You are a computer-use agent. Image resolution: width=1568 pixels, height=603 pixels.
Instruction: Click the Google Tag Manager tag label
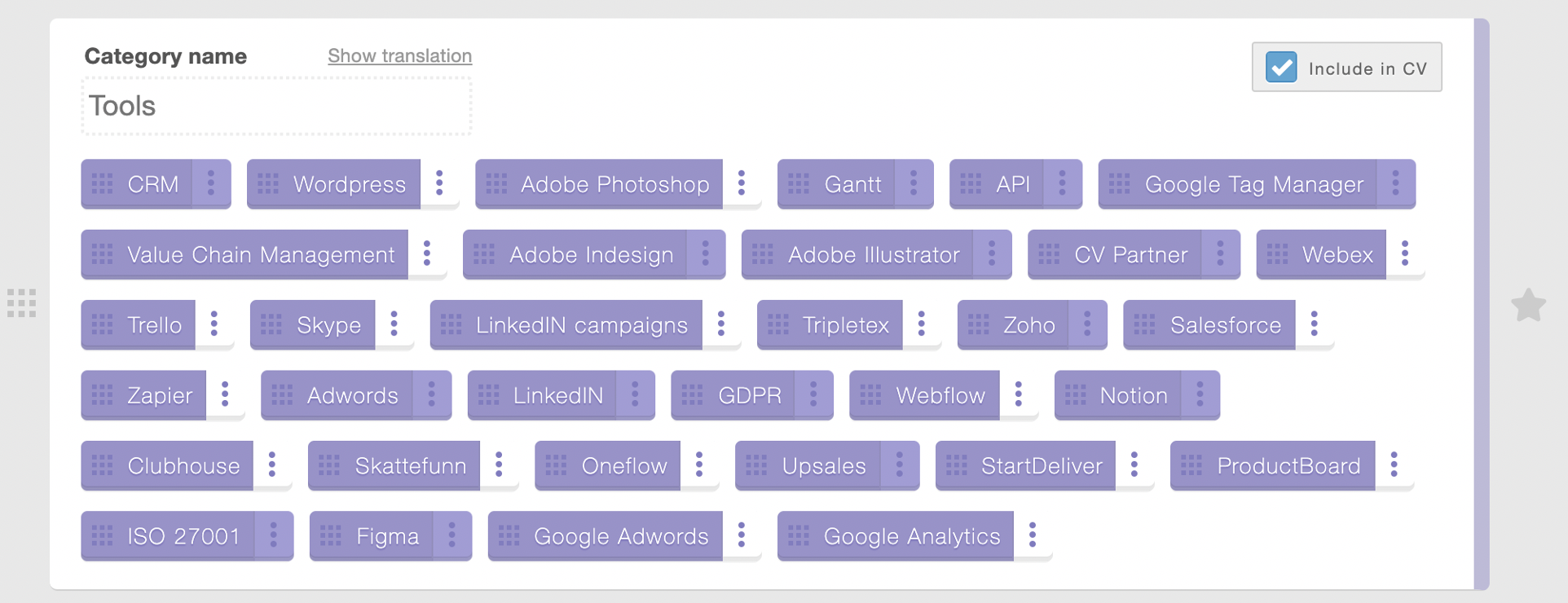(1253, 184)
